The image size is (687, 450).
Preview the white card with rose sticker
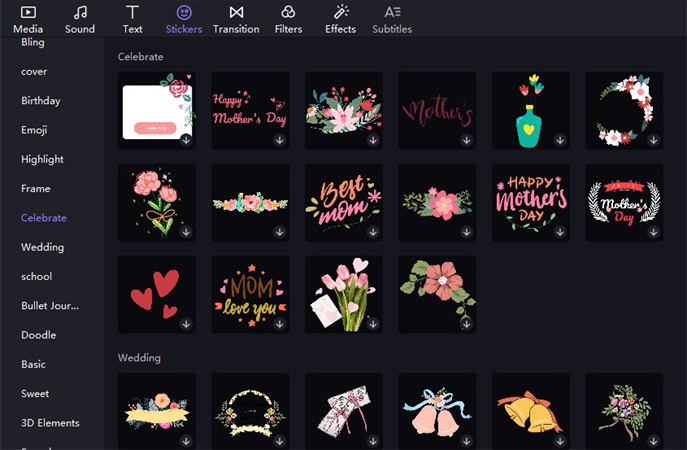[157, 110]
